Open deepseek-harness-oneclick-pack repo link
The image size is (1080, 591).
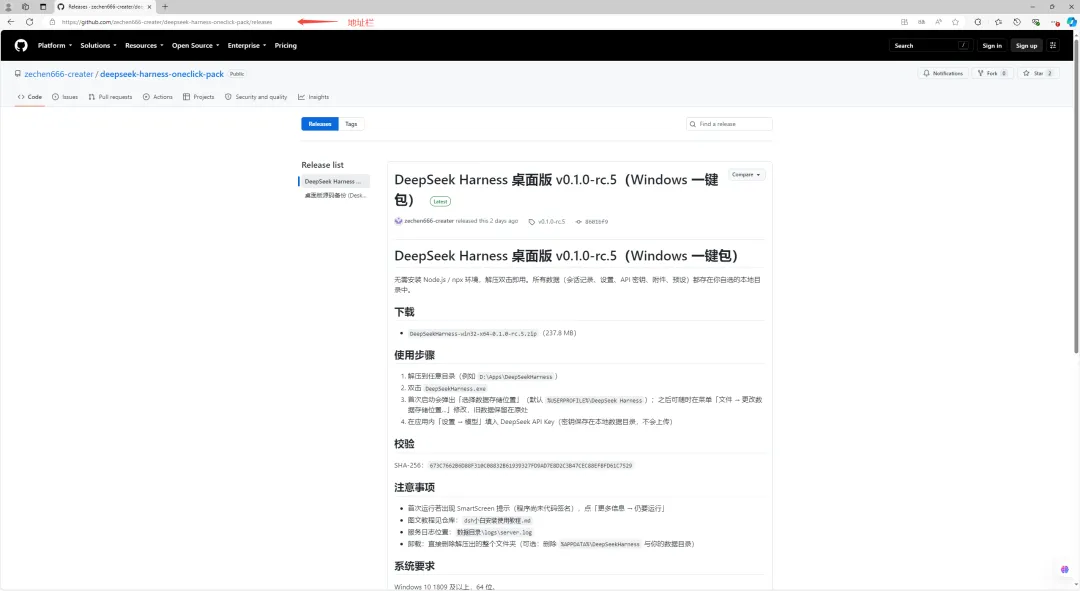click(x=162, y=74)
